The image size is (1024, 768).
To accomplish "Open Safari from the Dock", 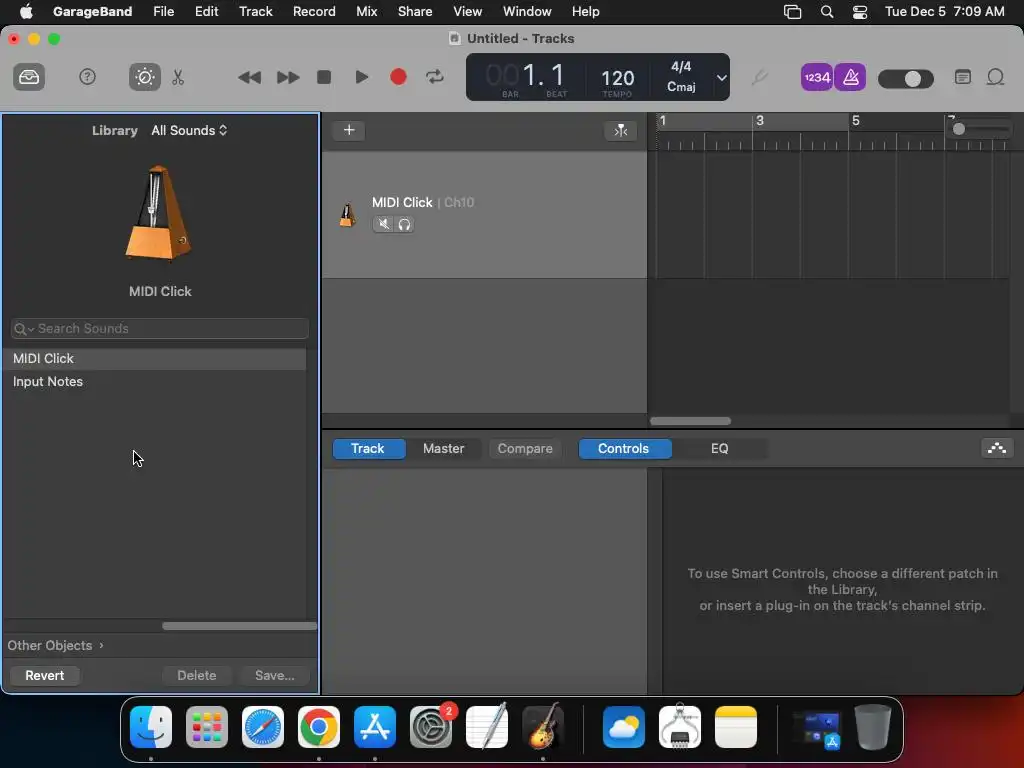I will tap(263, 727).
